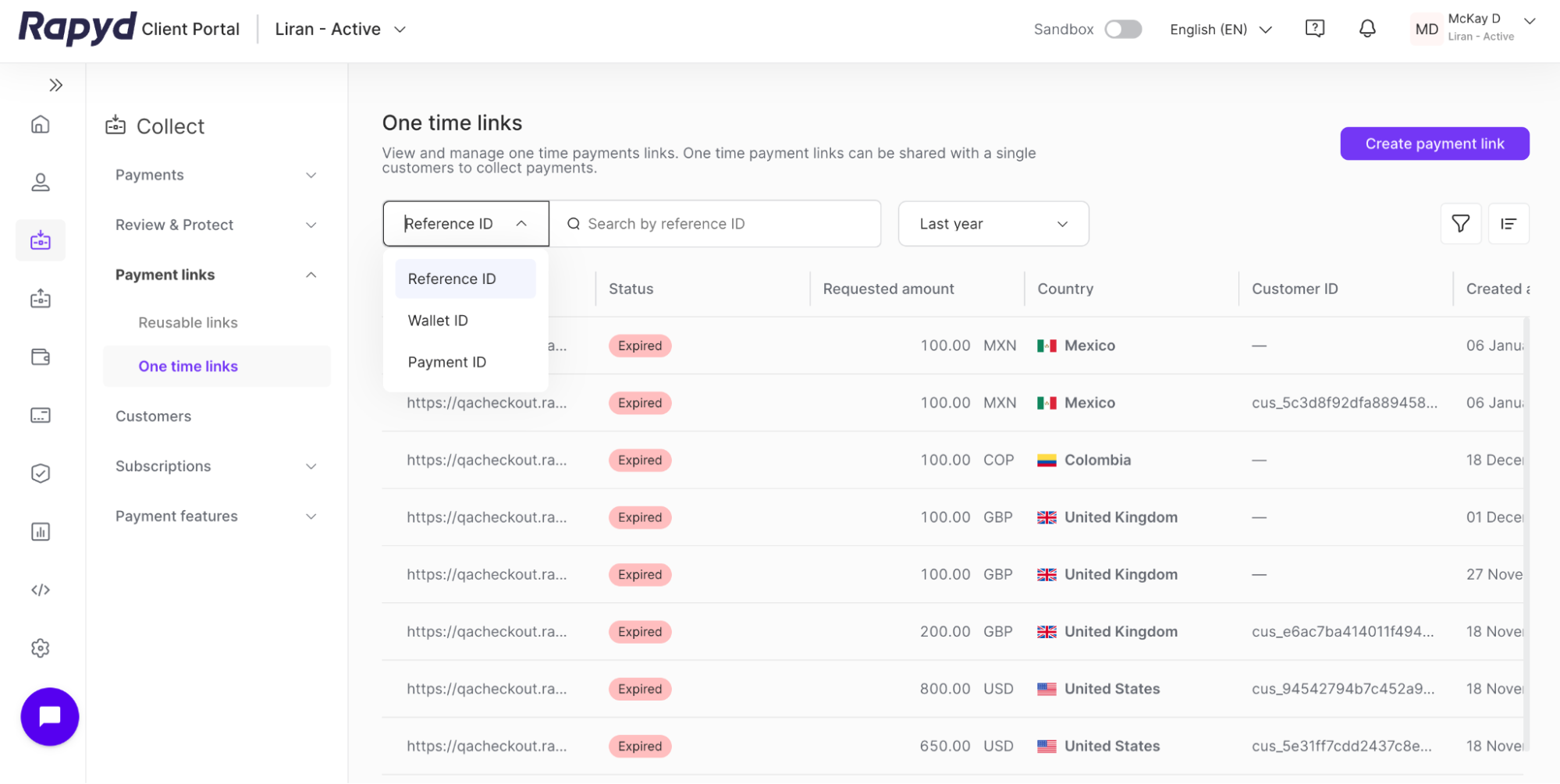Select the Disburse icon below Collect
Screen dimensions: 1560x784
click(x=40, y=298)
